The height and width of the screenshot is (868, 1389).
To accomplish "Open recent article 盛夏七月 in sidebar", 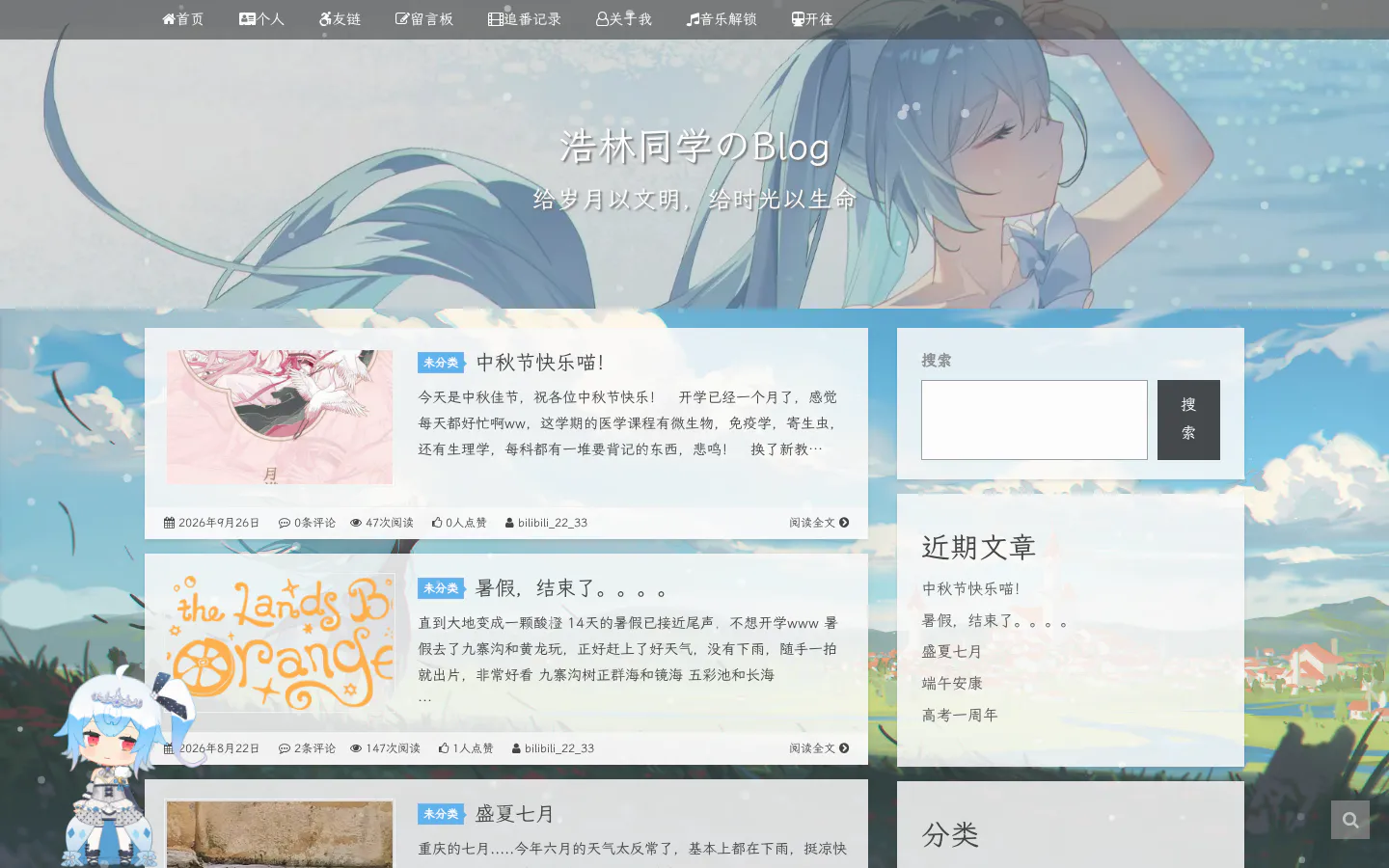I will pyautogui.click(x=952, y=652).
